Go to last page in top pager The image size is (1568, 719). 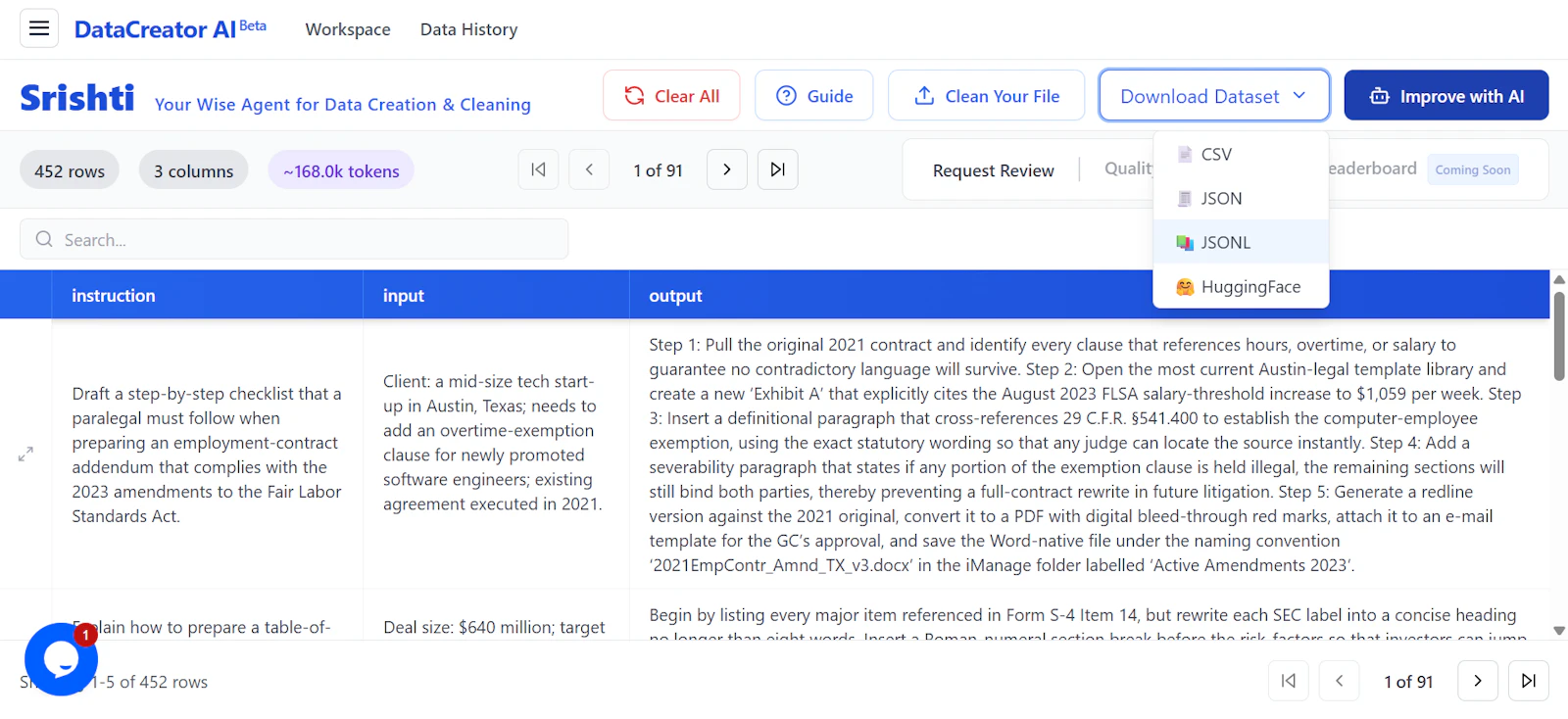[x=778, y=169]
